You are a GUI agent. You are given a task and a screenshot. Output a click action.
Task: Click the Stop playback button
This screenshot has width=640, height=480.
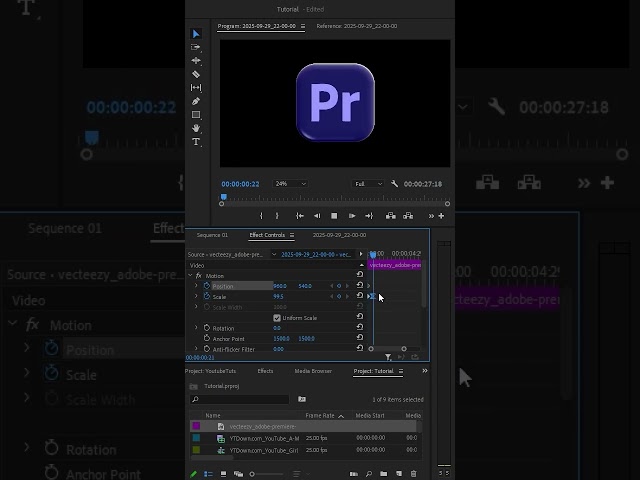[x=334, y=216]
